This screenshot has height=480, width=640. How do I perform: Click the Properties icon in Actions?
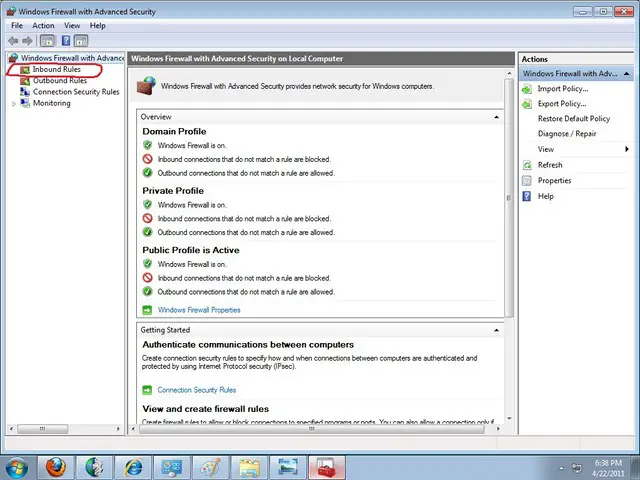point(527,181)
